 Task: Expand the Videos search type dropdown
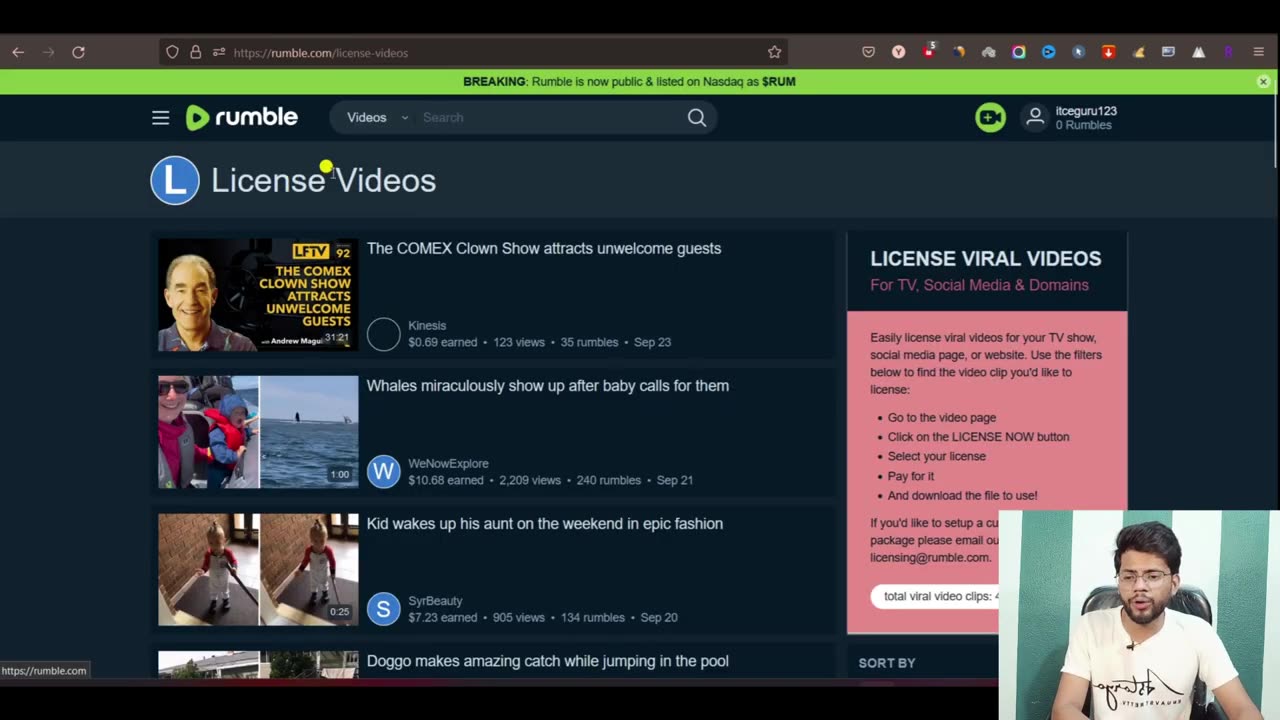pyautogui.click(x=377, y=118)
